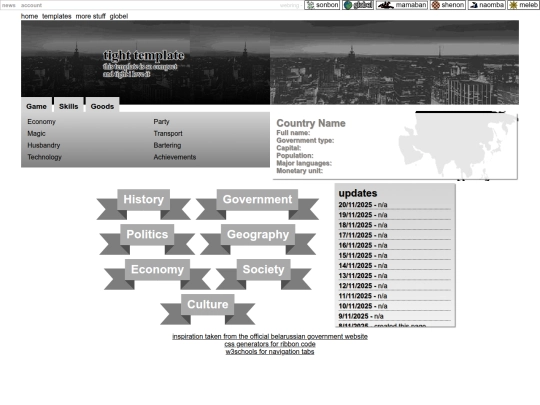Open the sonbon webring badge

click(322, 5)
